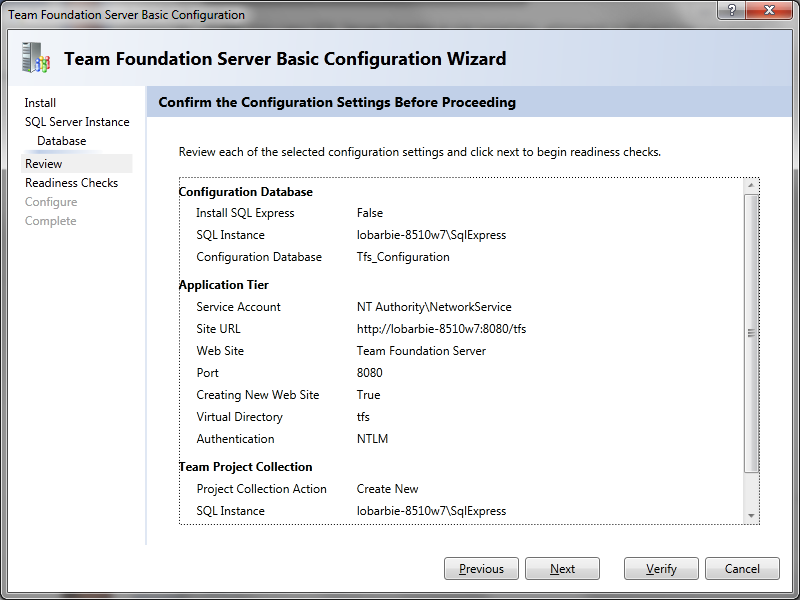
Task: Click the settings list scrollbar thumb
Action: pyautogui.click(x=751, y=333)
